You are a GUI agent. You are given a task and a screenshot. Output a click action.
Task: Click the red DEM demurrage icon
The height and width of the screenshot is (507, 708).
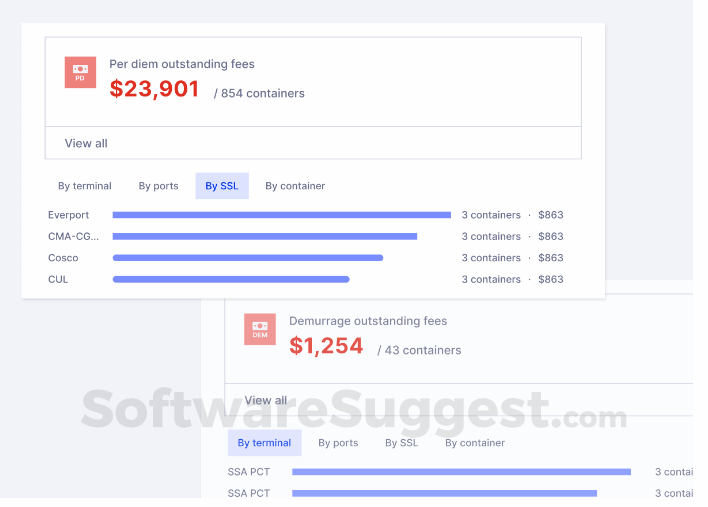pyautogui.click(x=260, y=329)
